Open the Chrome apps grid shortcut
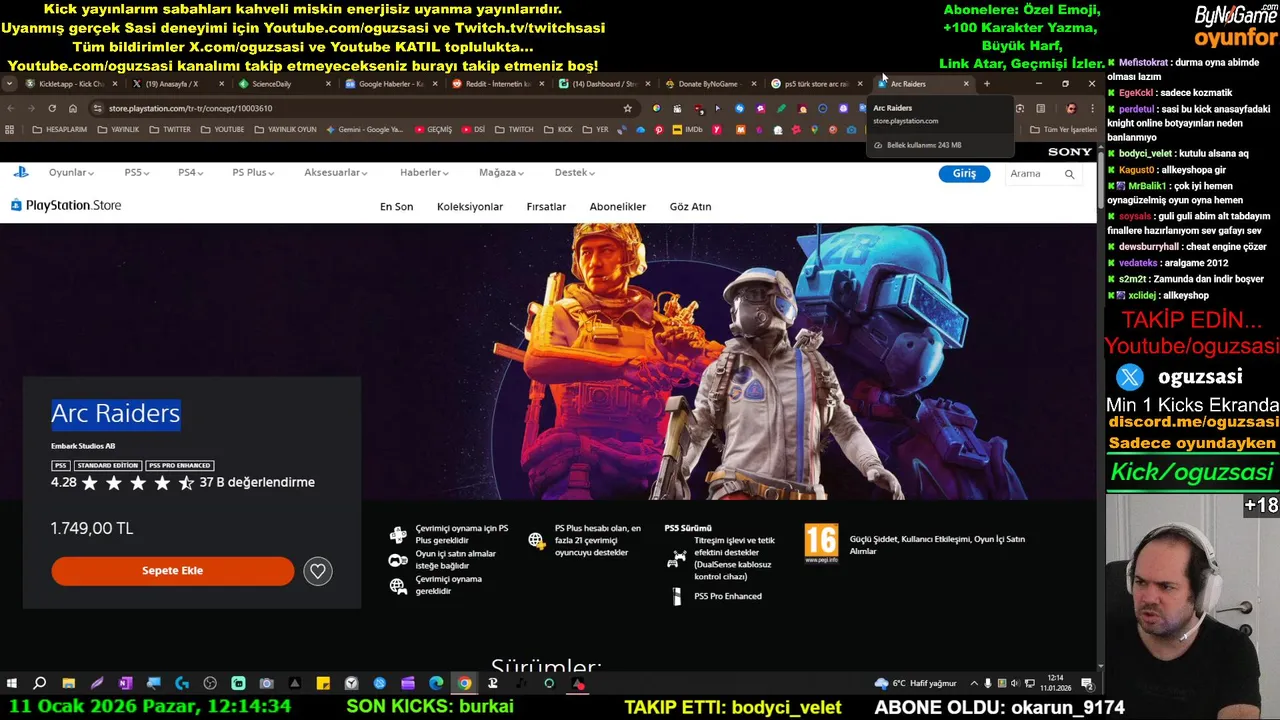 (10, 129)
